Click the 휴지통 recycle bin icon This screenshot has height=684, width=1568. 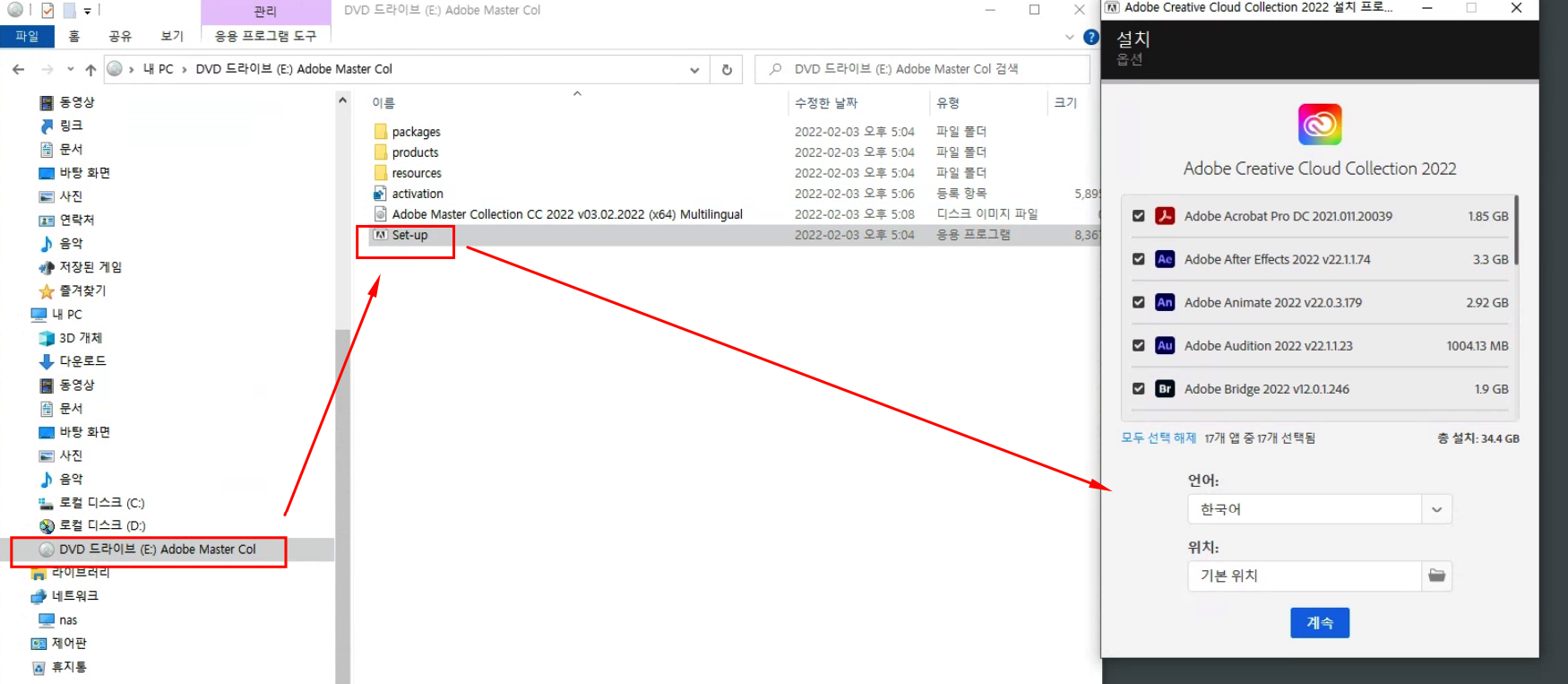[x=39, y=668]
